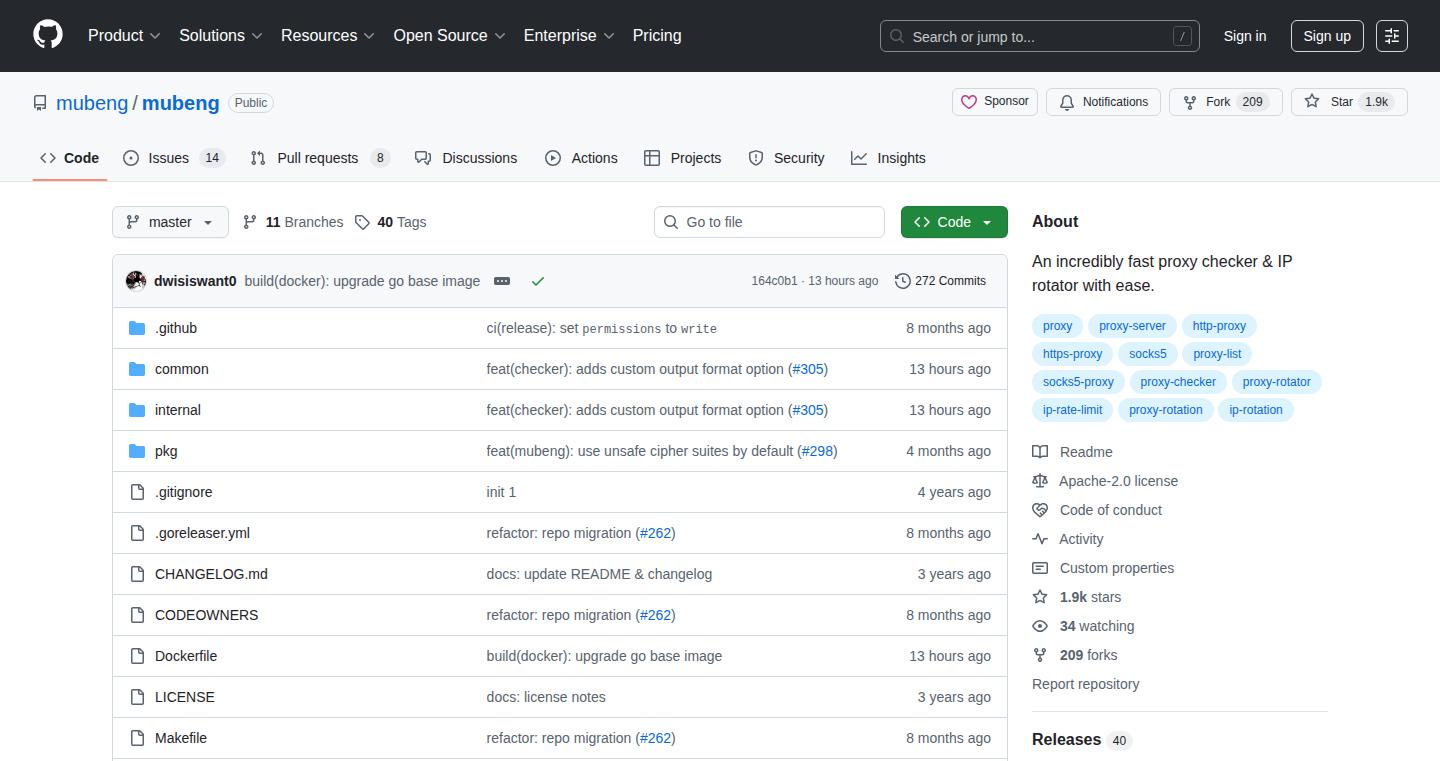Expand the Solutions menu

click(x=221, y=36)
